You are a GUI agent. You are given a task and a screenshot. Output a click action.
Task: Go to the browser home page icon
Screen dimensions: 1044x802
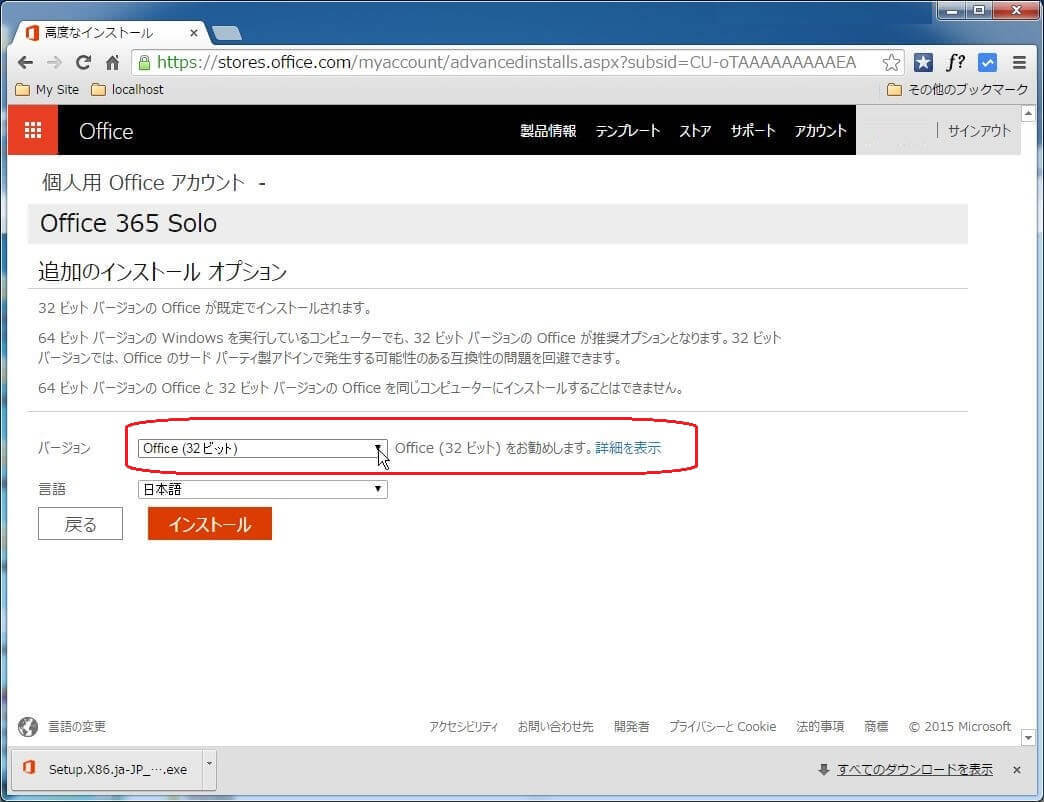coord(113,62)
